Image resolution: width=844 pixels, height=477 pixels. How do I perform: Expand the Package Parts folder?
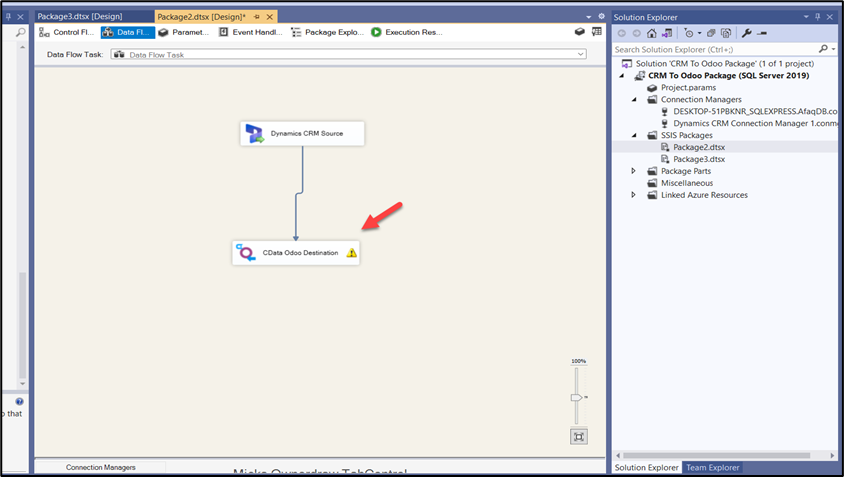click(x=634, y=171)
